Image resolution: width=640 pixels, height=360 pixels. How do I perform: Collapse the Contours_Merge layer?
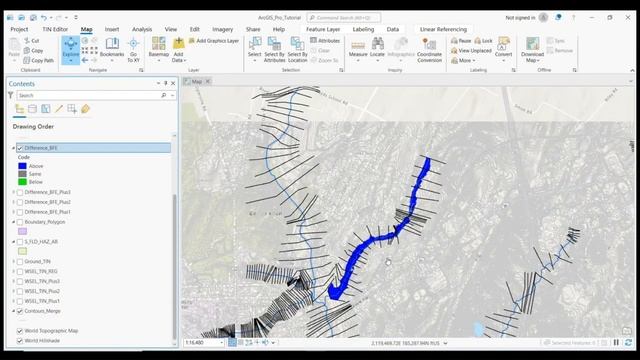click(13, 311)
